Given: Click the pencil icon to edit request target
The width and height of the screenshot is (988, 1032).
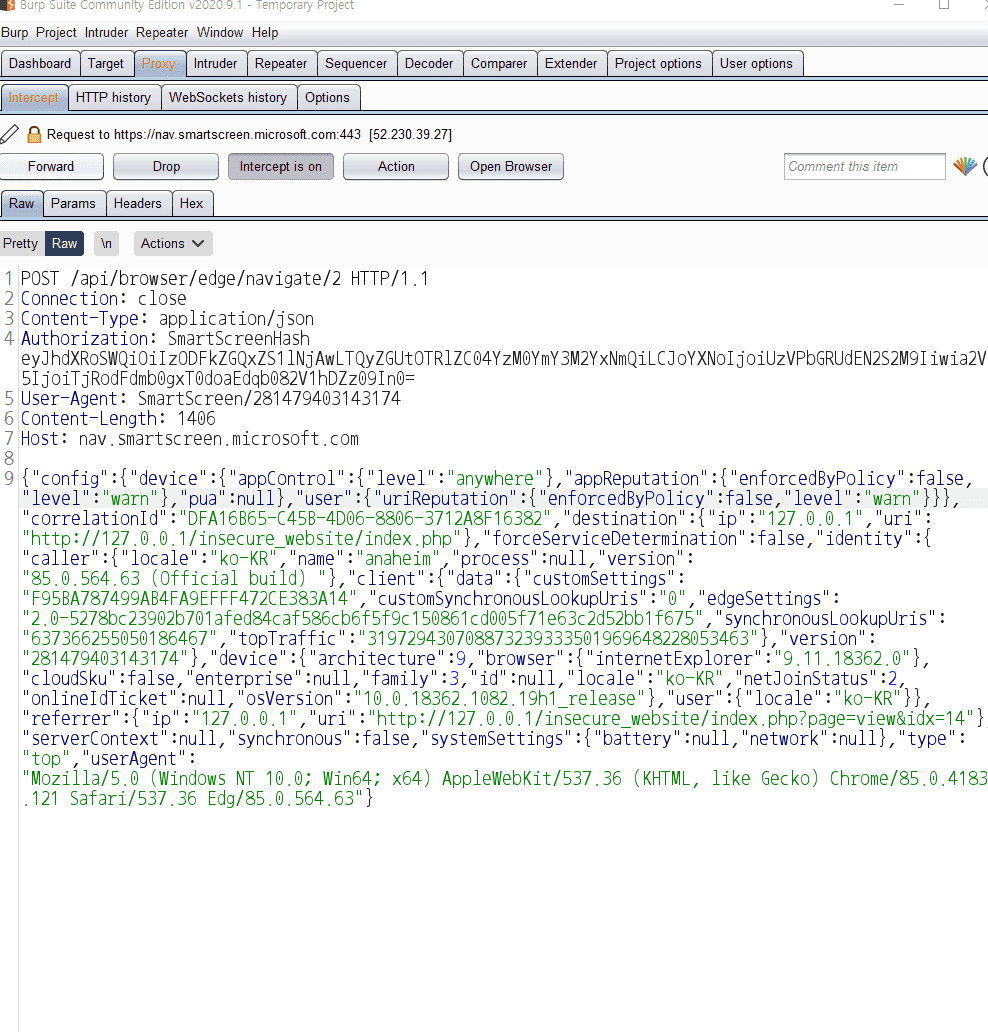Looking at the screenshot, I should click(9, 134).
